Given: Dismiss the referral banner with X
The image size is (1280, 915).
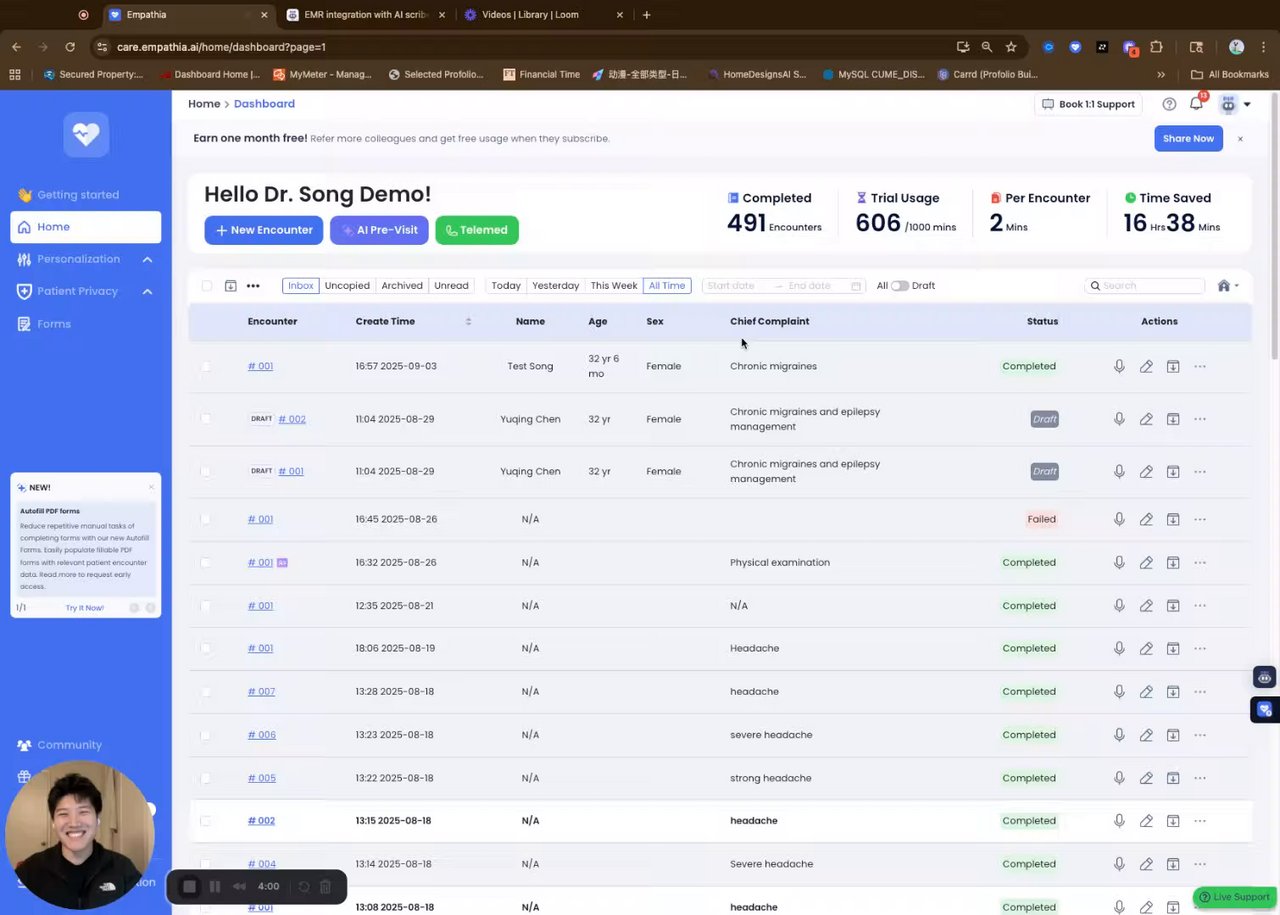Looking at the screenshot, I should (1240, 139).
